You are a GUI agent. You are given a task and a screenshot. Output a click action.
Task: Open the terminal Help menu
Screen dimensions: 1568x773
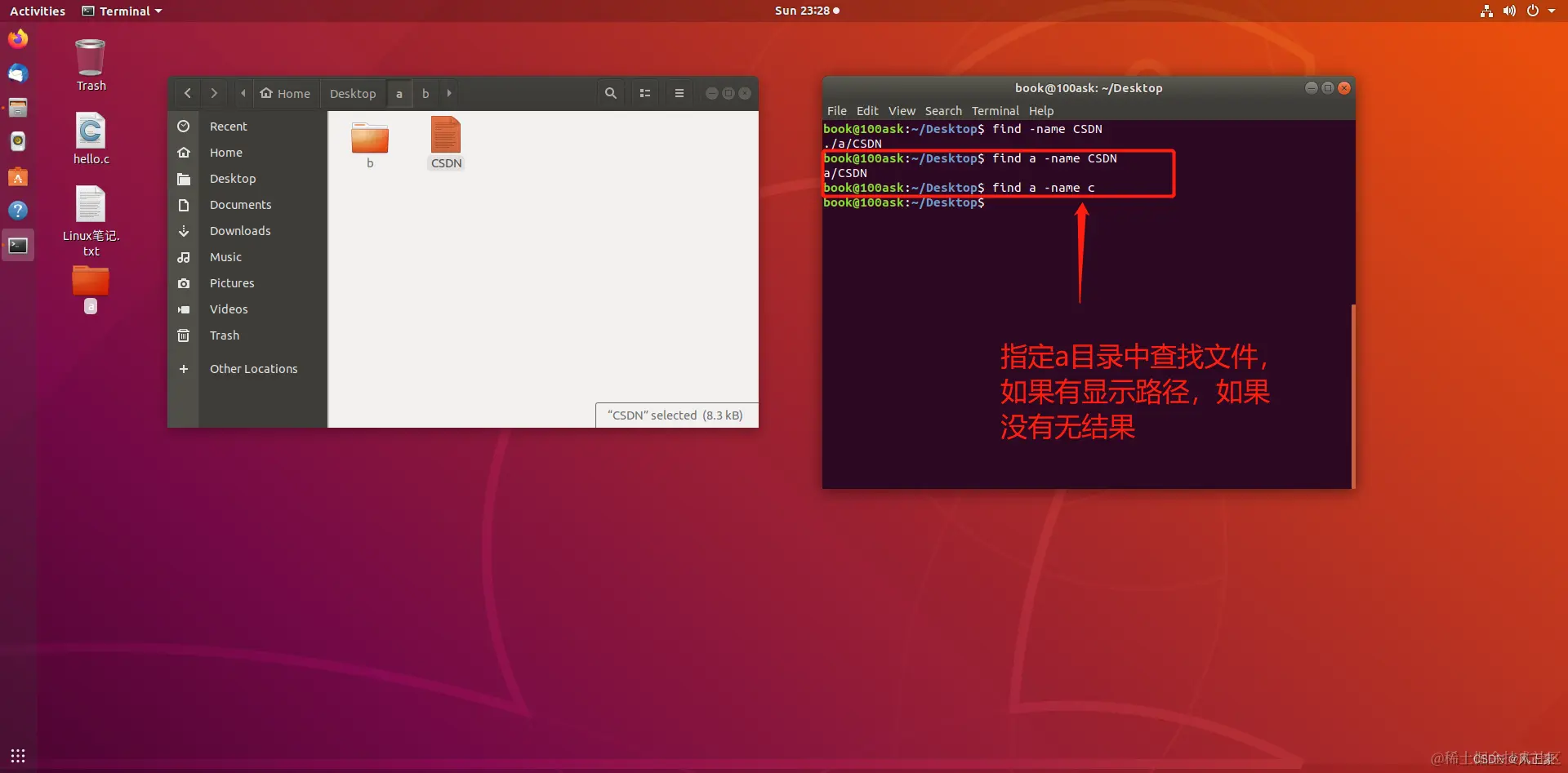tap(1041, 111)
